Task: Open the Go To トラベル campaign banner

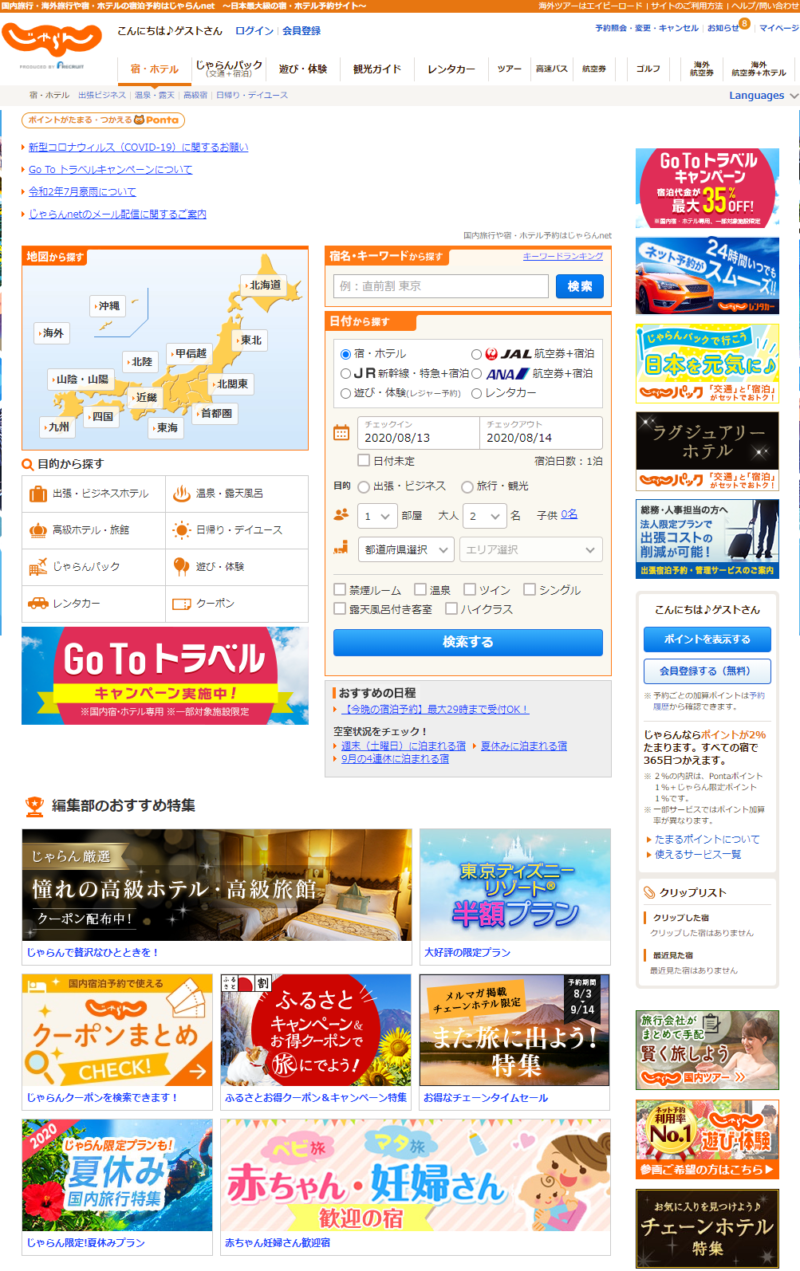Action: [165, 675]
